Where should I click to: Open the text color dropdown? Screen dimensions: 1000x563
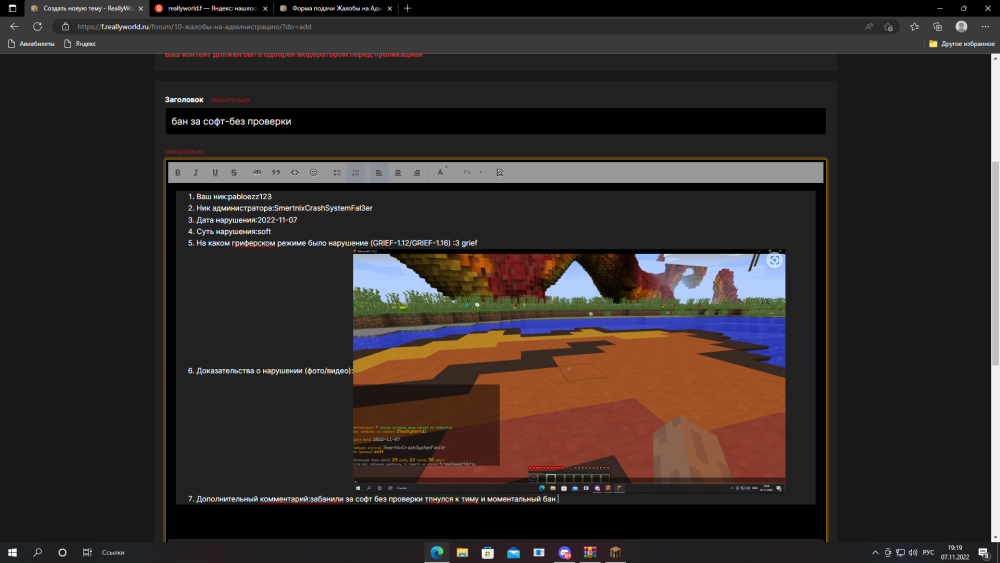click(441, 172)
